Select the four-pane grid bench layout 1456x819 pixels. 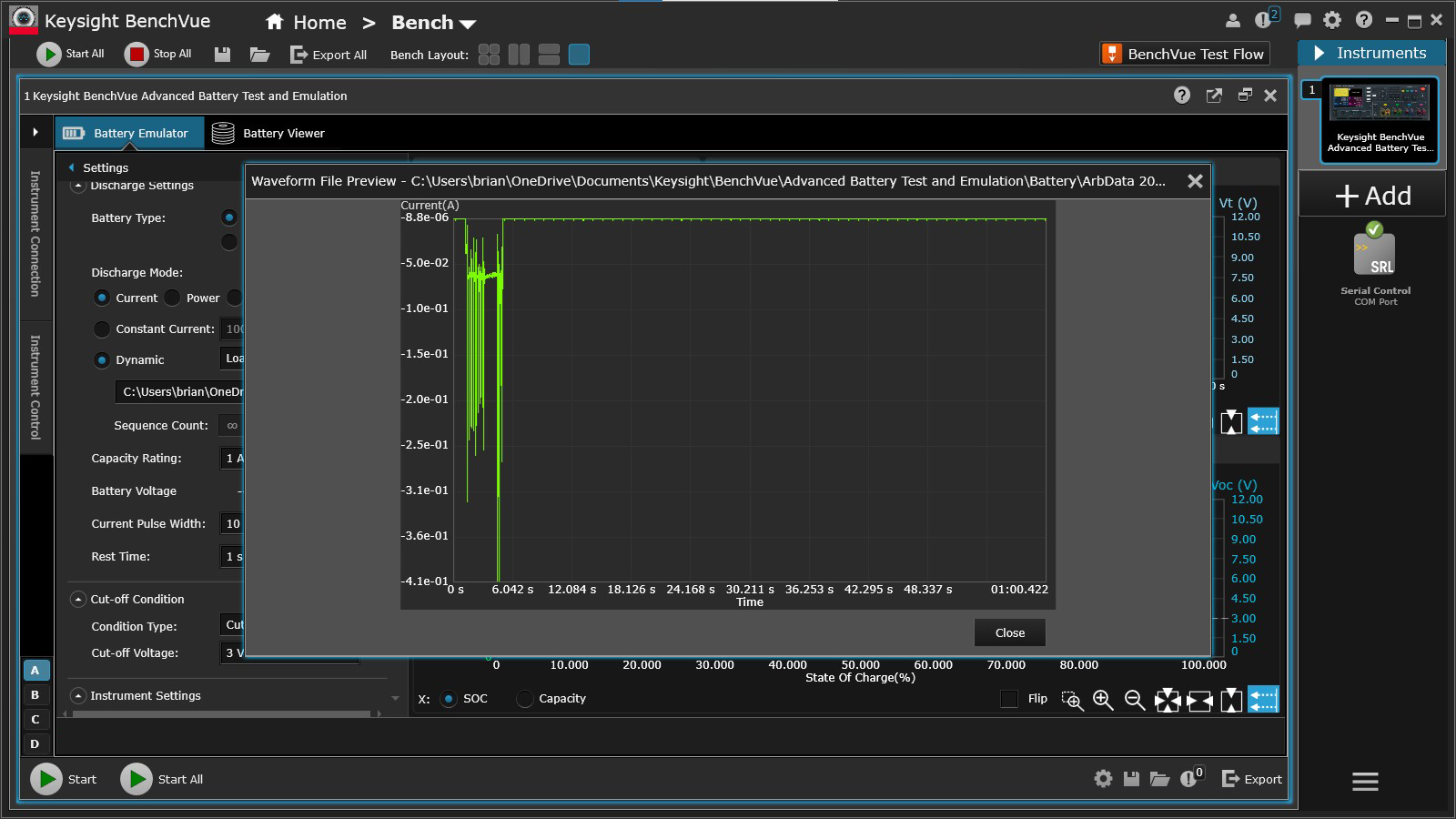click(x=489, y=55)
